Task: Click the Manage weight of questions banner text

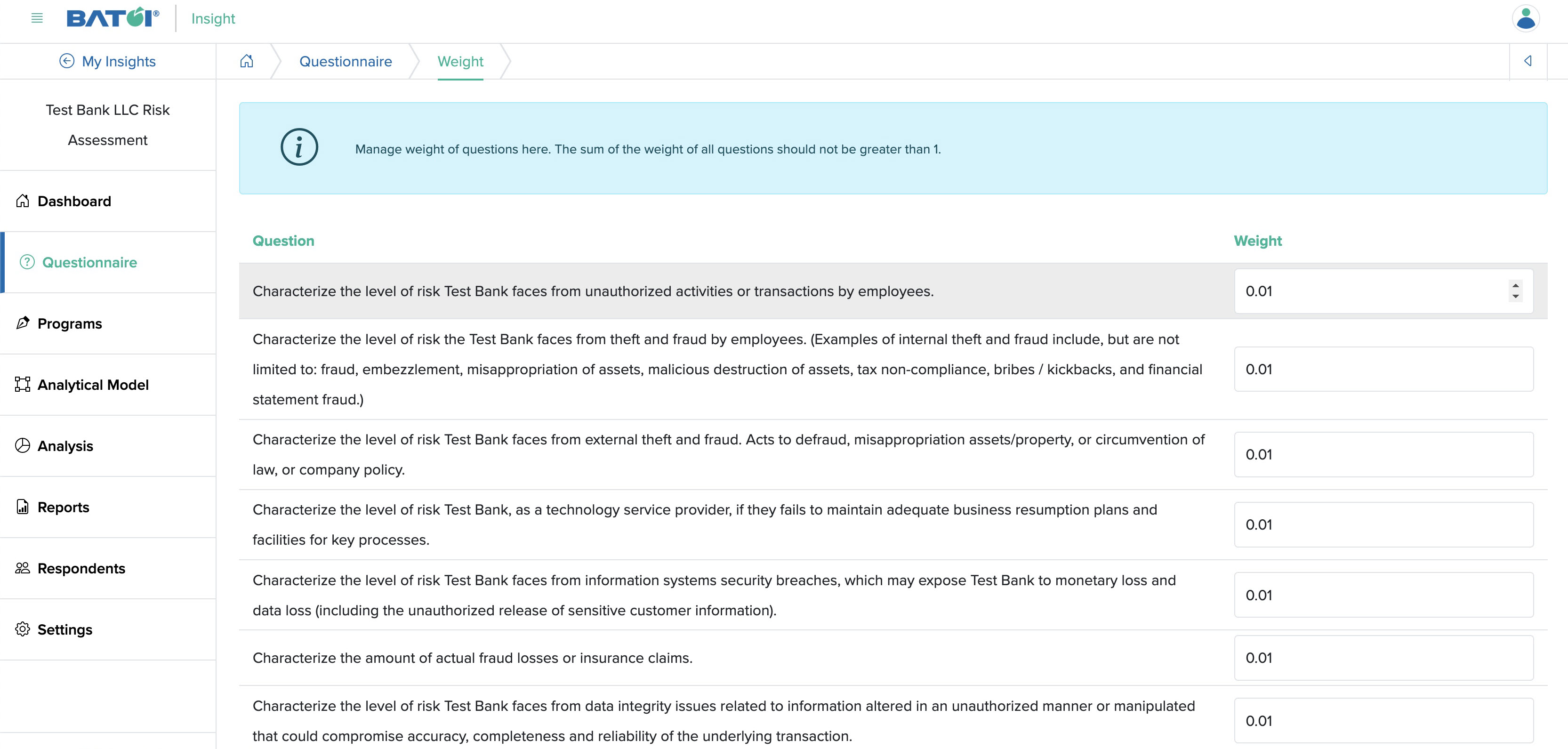Action: point(648,149)
